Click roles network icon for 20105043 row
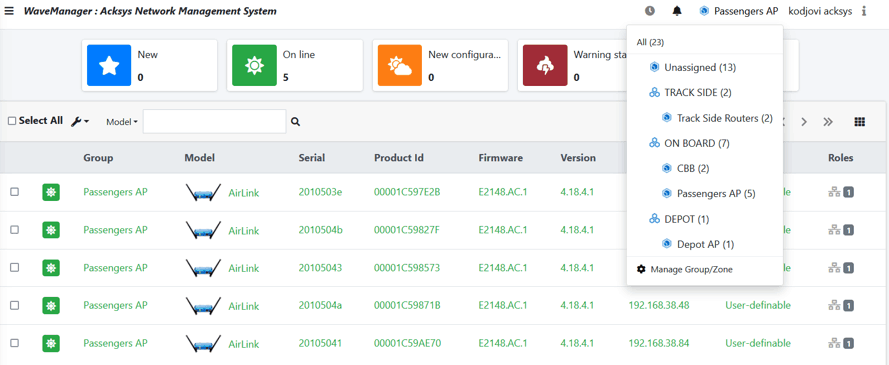889x365 pixels. pos(834,268)
